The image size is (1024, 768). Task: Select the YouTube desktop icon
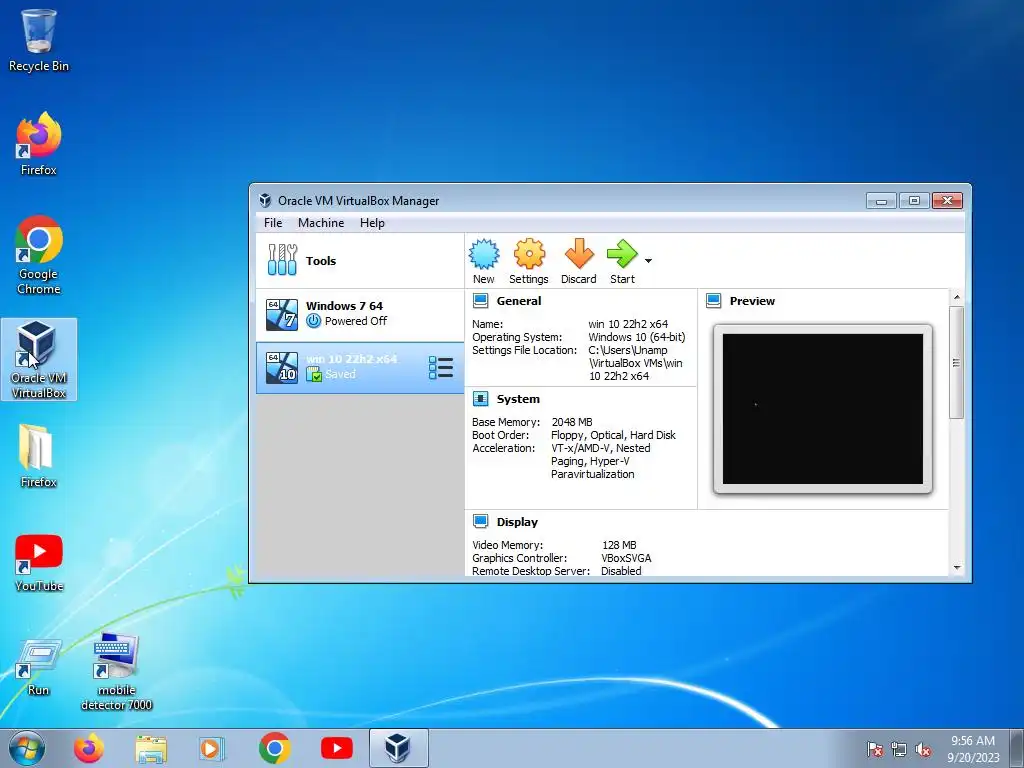coord(39,563)
